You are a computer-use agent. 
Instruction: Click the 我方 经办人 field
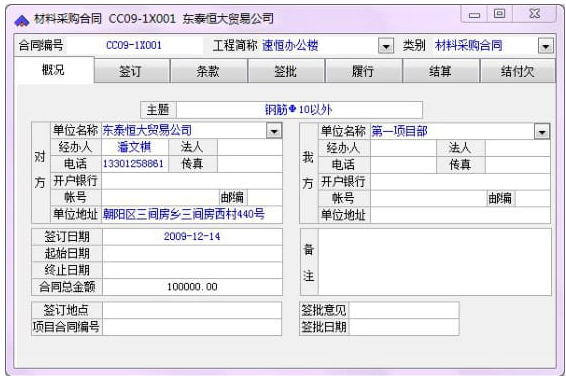[x=403, y=148]
